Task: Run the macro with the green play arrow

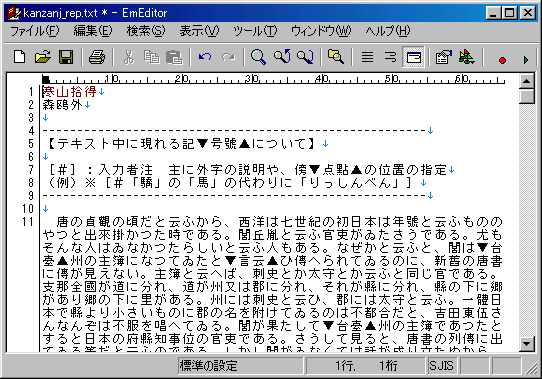Action: [526, 60]
